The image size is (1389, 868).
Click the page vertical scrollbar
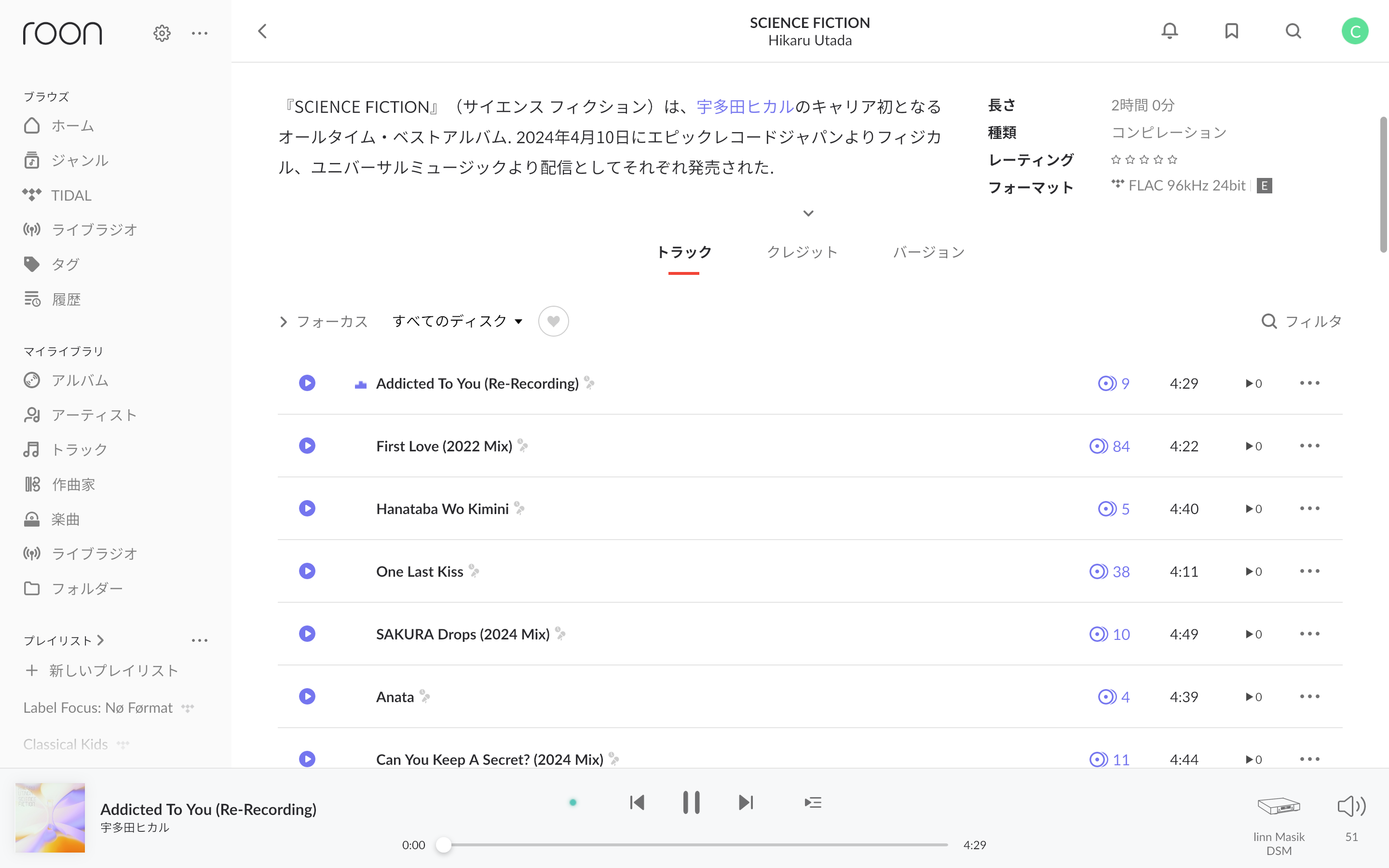(1384, 184)
